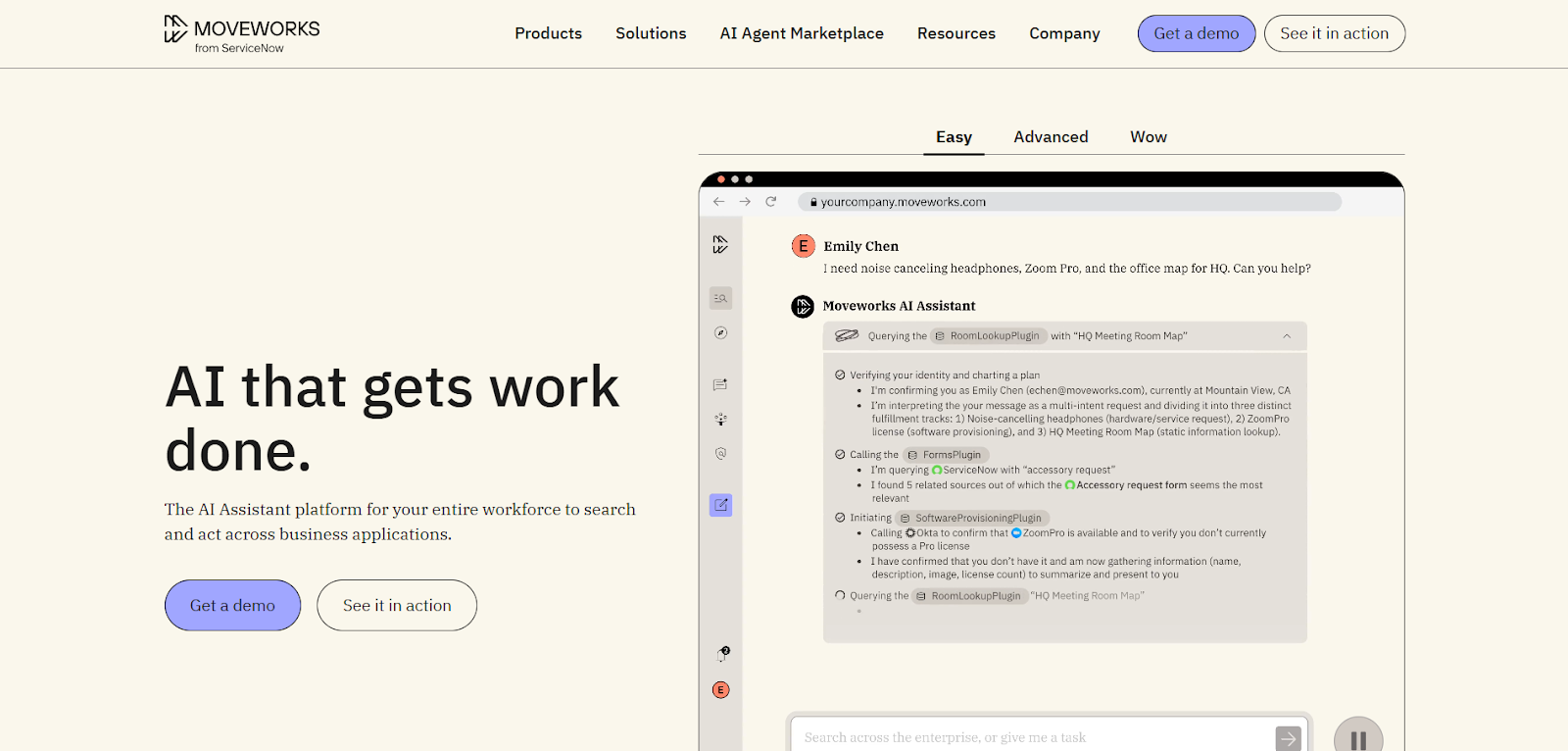Click the Moveworks AI Assistant name label
The width and height of the screenshot is (1568, 751).
tap(899, 306)
